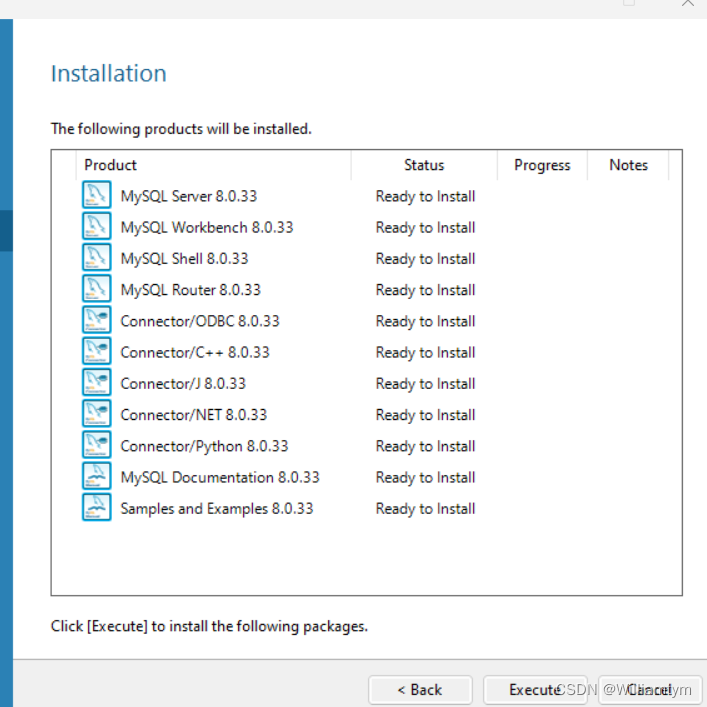The image size is (707, 707).
Task: Sort by the Product column header
Action: [213, 165]
